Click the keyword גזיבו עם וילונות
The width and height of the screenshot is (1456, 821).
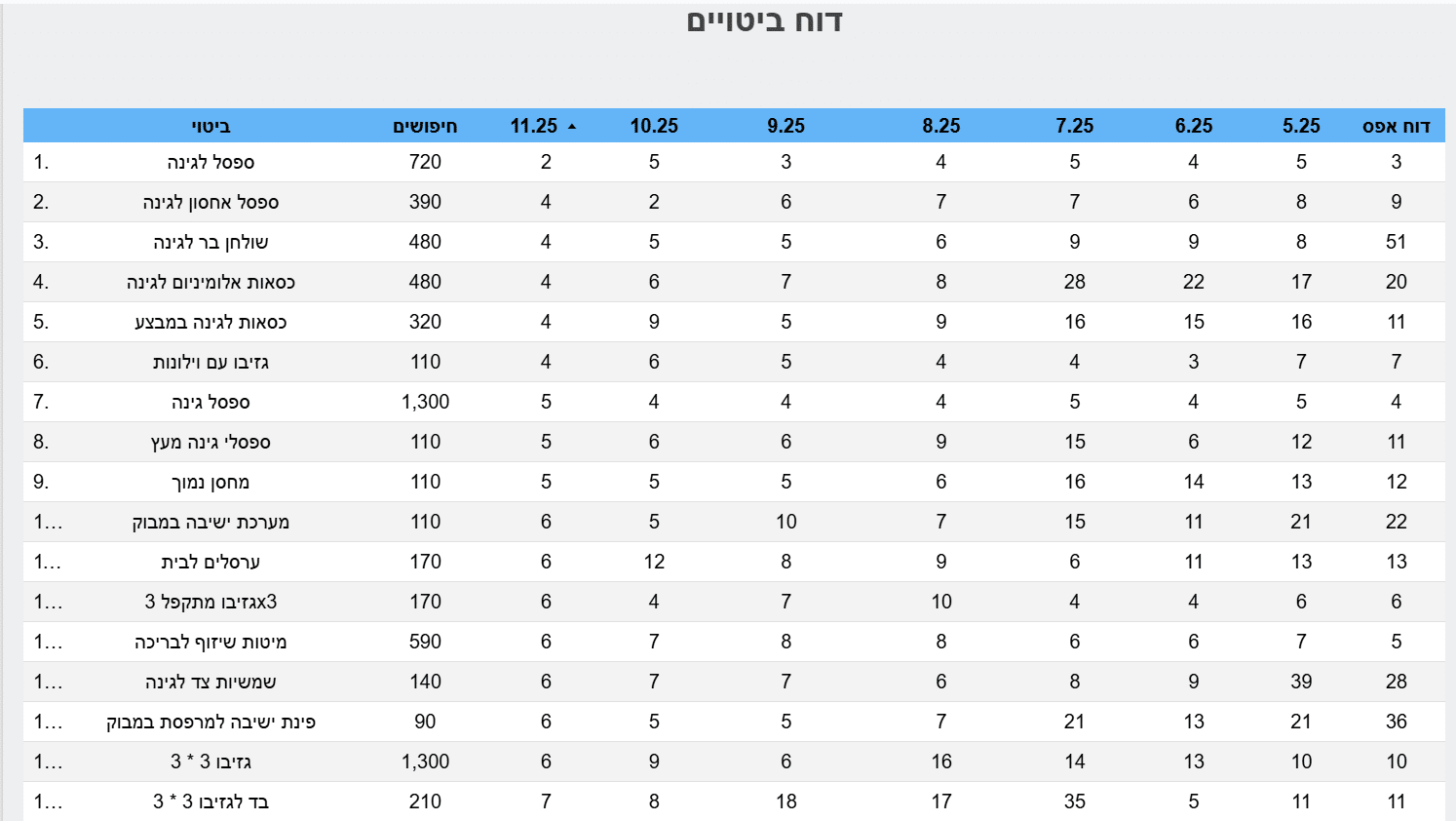211,362
